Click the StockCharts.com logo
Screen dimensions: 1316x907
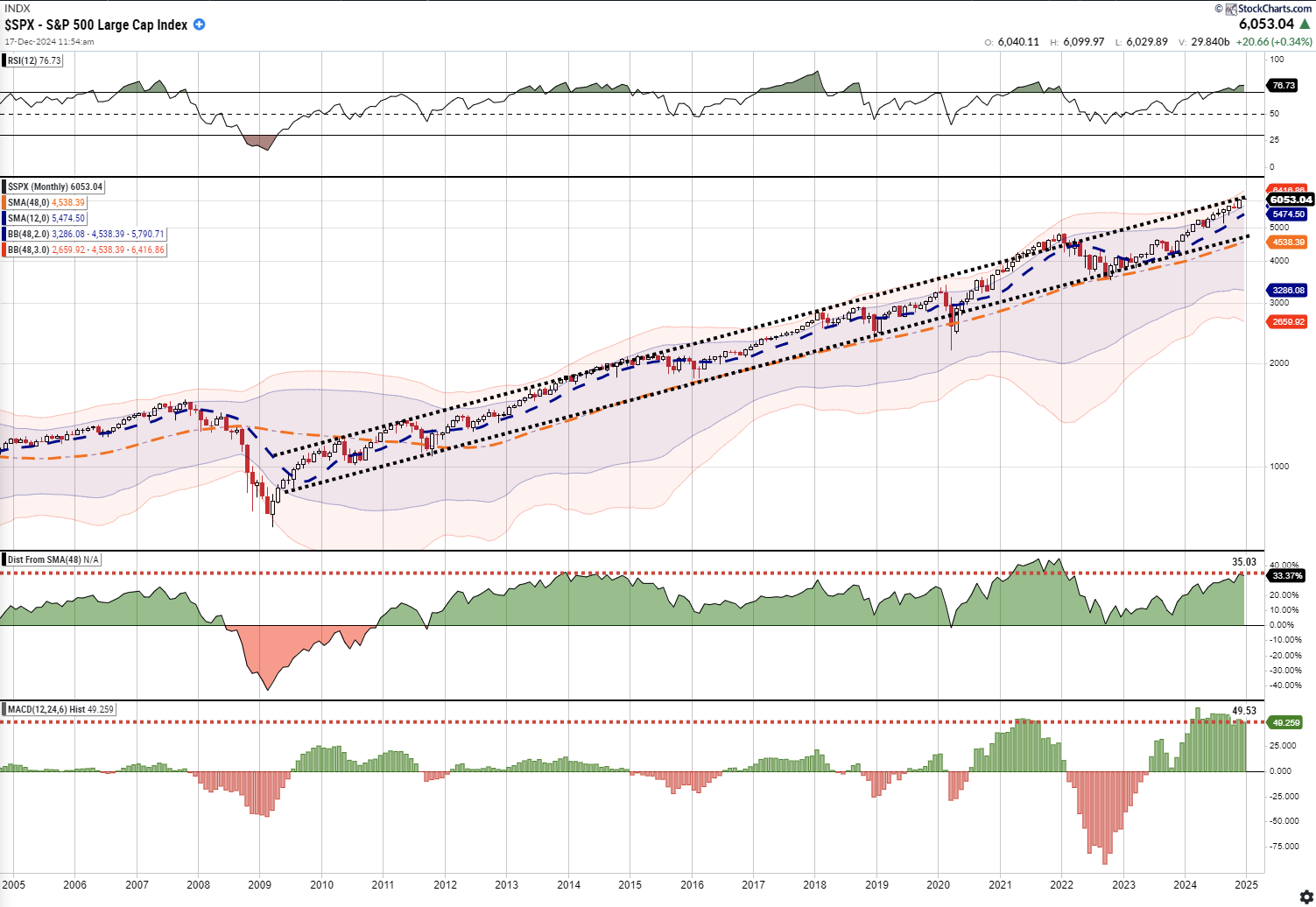1269,8
